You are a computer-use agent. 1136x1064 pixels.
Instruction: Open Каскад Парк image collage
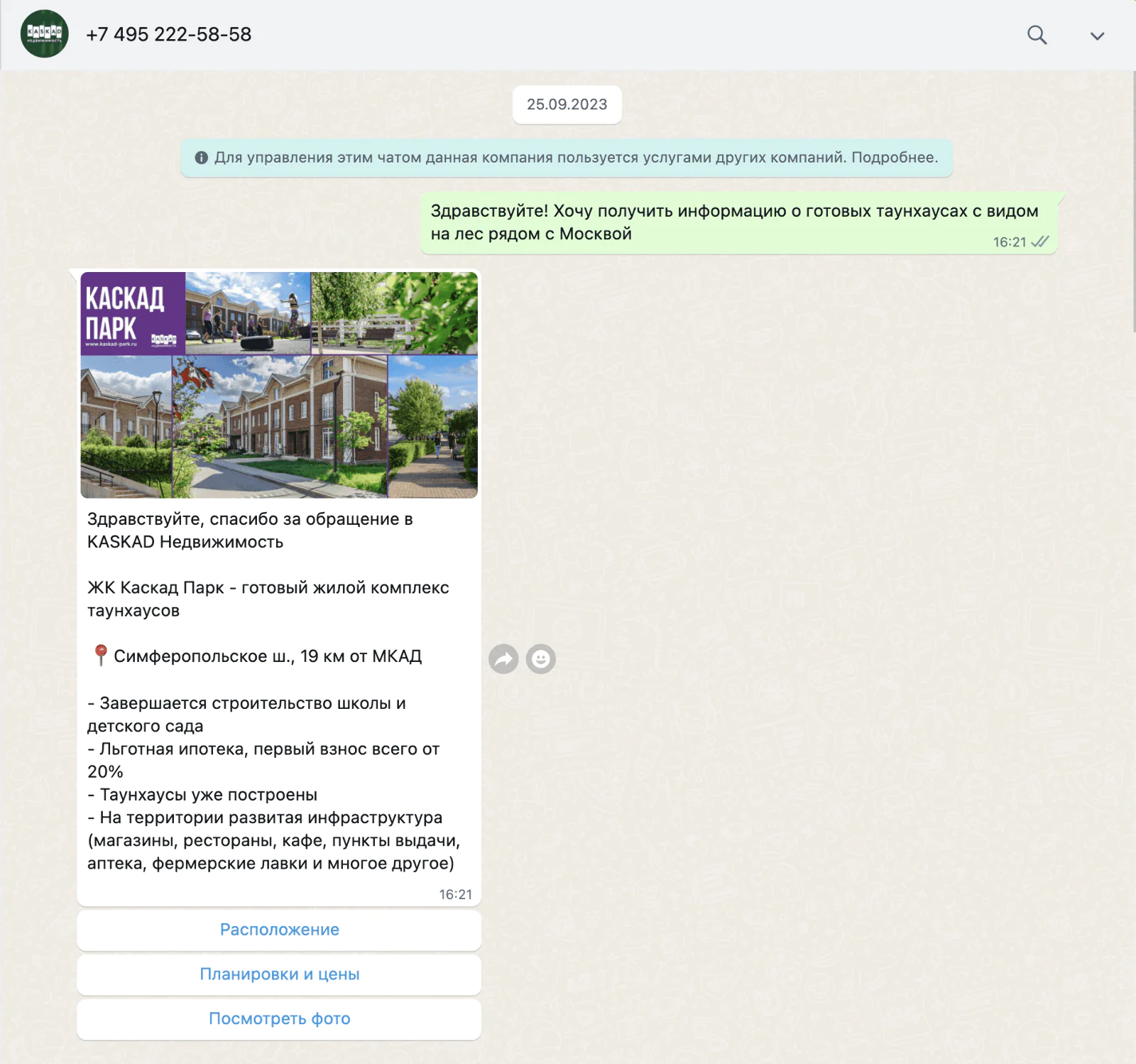click(279, 385)
